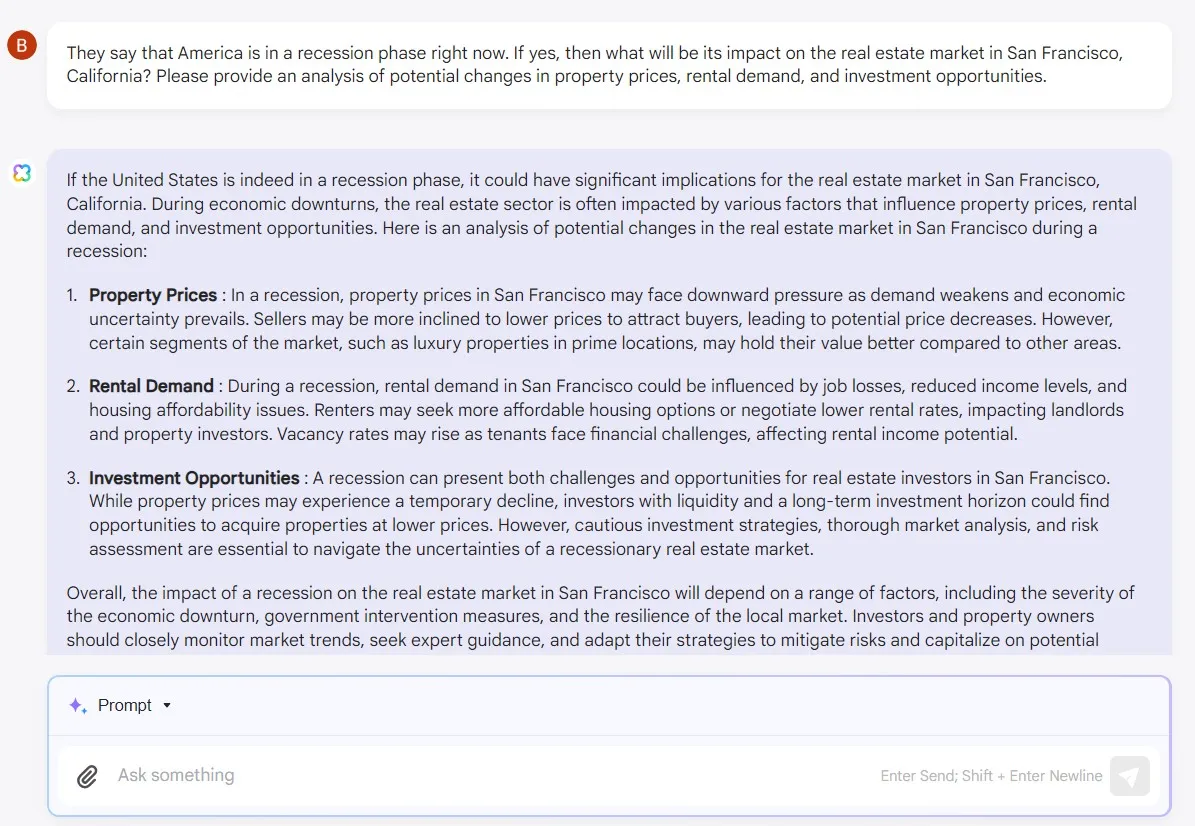Click list number 1 in the response
This screenshot has height=826, width=1195.
coord(71,295)
